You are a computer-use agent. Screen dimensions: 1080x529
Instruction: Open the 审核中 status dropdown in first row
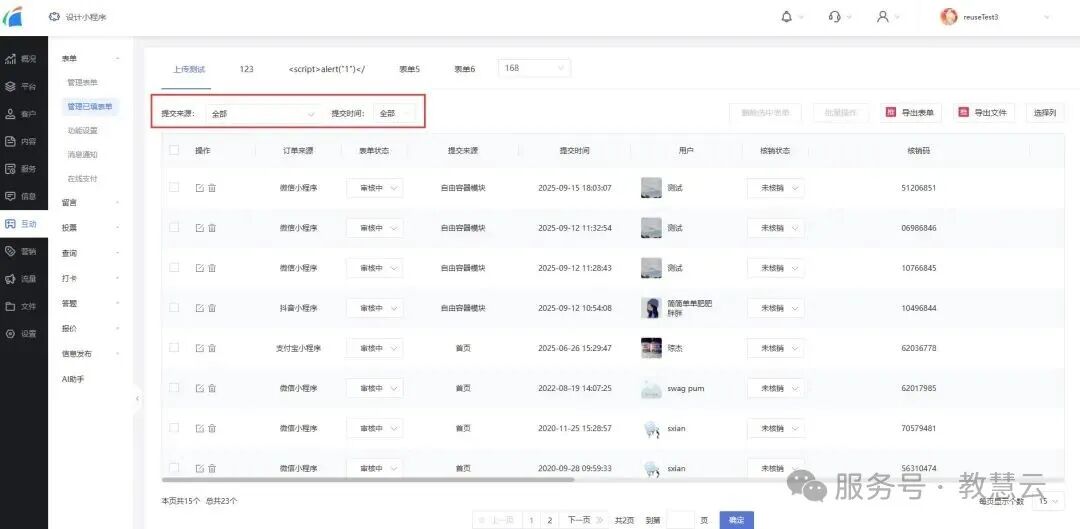click(x=374, y=188)
